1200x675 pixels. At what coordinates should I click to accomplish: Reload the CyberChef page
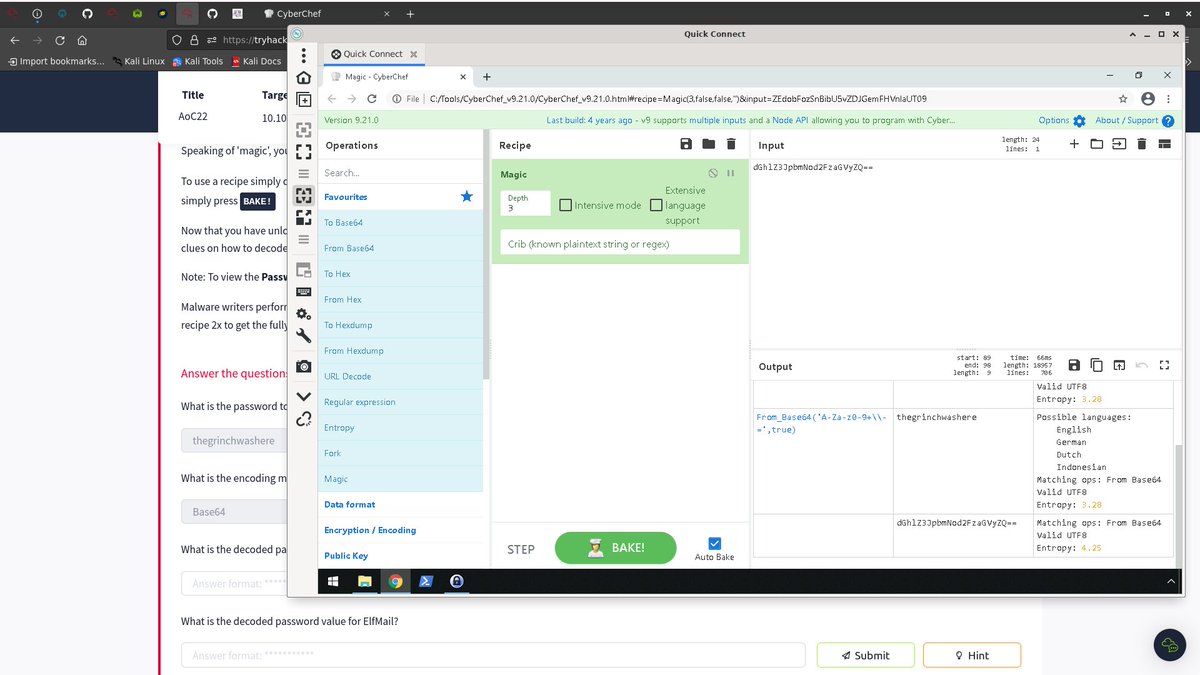(372, 99)
